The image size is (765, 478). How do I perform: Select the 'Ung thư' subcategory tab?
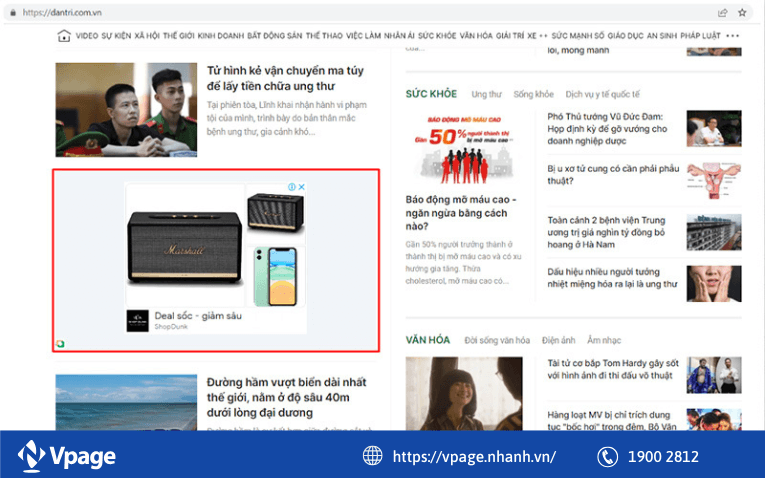coord(486,94)
